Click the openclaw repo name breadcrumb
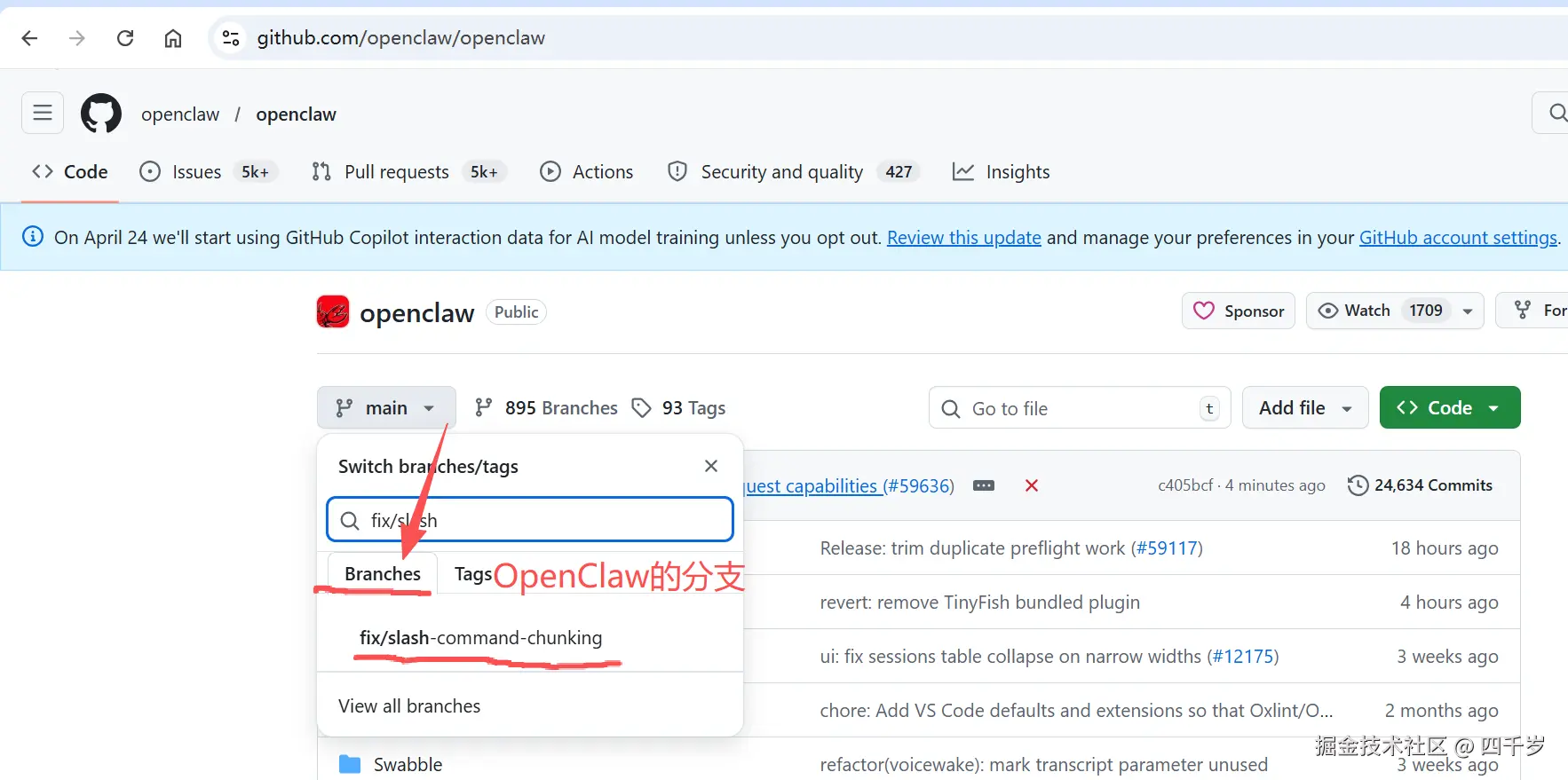Image resolution: width=1568 pixels, height=780 pixels. click(296, 114)
